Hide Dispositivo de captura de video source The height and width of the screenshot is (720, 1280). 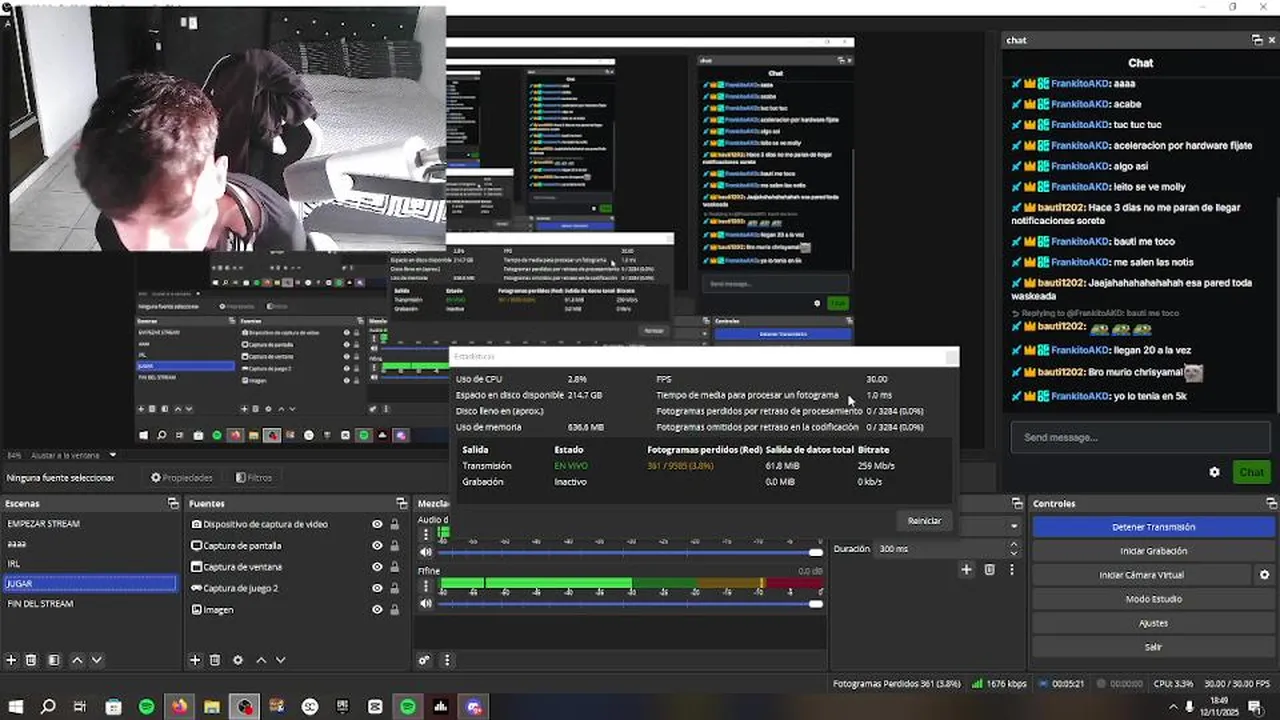pos(377,524)
